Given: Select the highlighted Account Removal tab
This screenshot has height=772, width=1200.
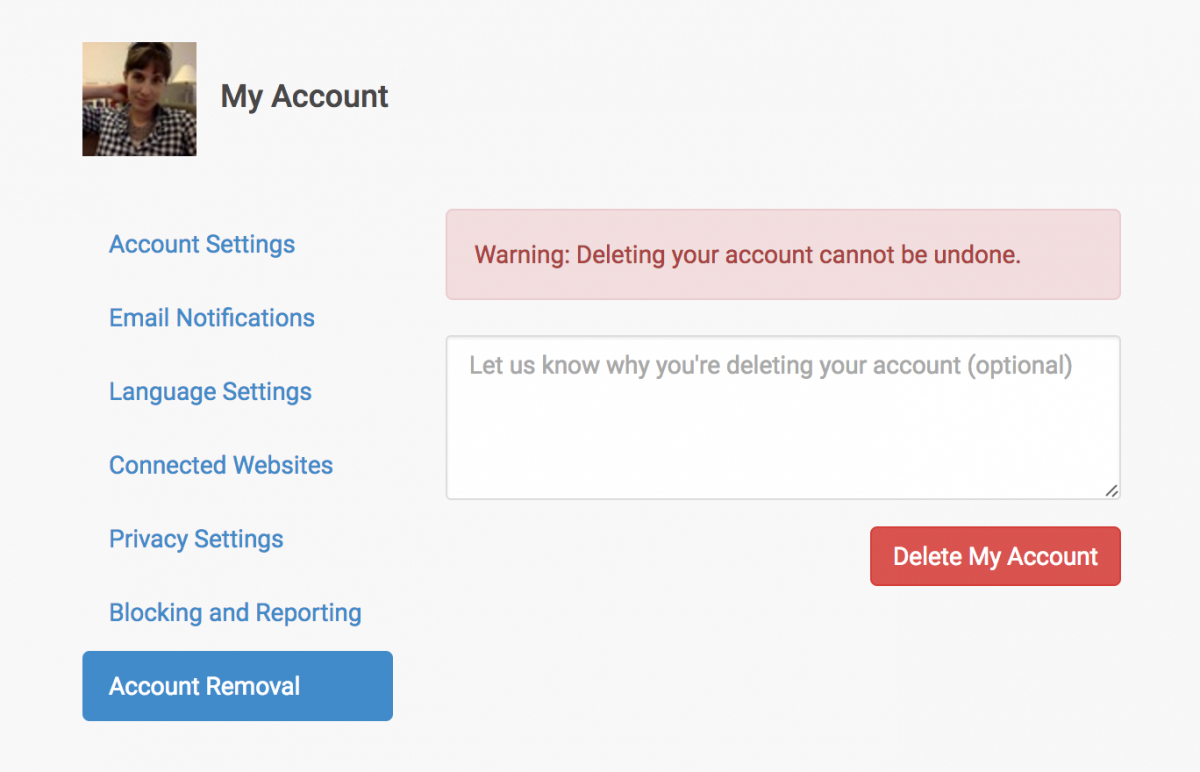Looking at the screenshot, I should click(237, 686).
